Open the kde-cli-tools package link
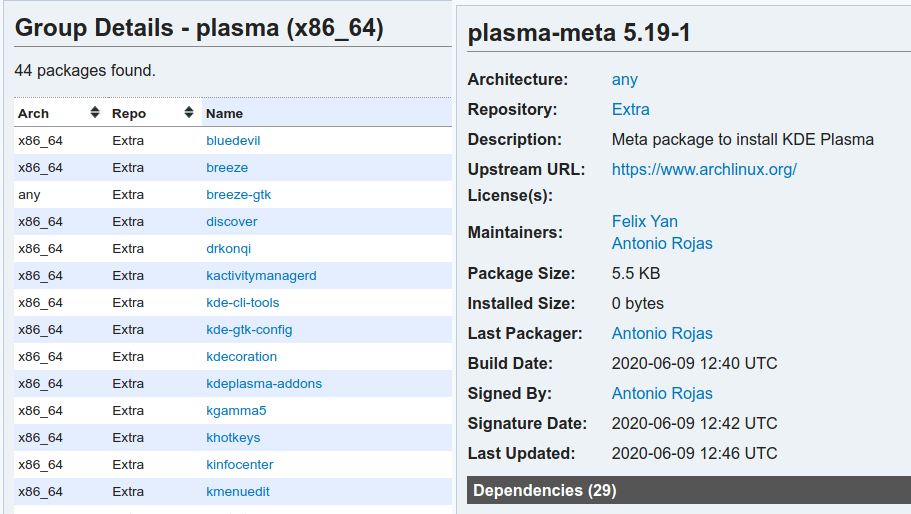 (x=243, y=303)
